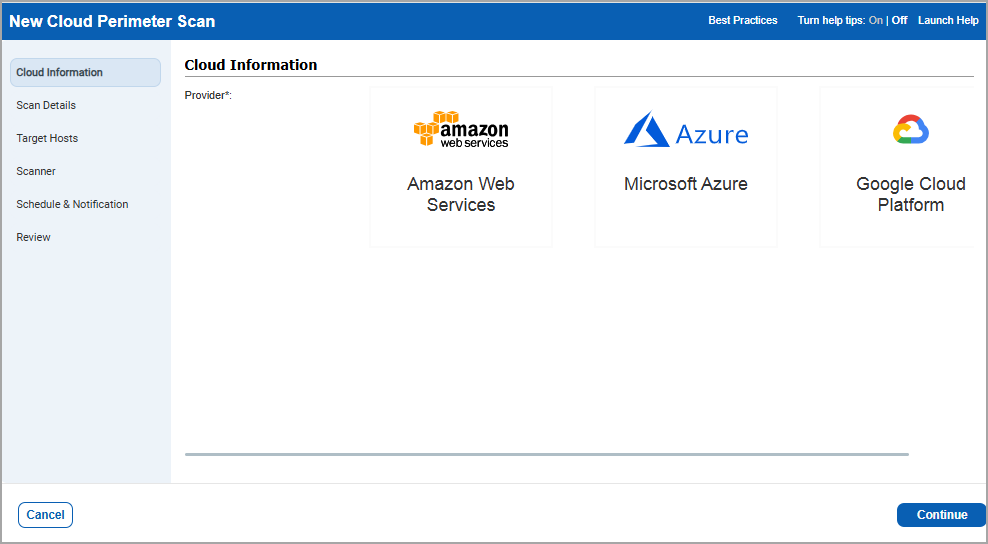The height and width of the screenshot is (544, 988).
Task: Click the Amazon Web Services logo
Action: coord(461,130)
